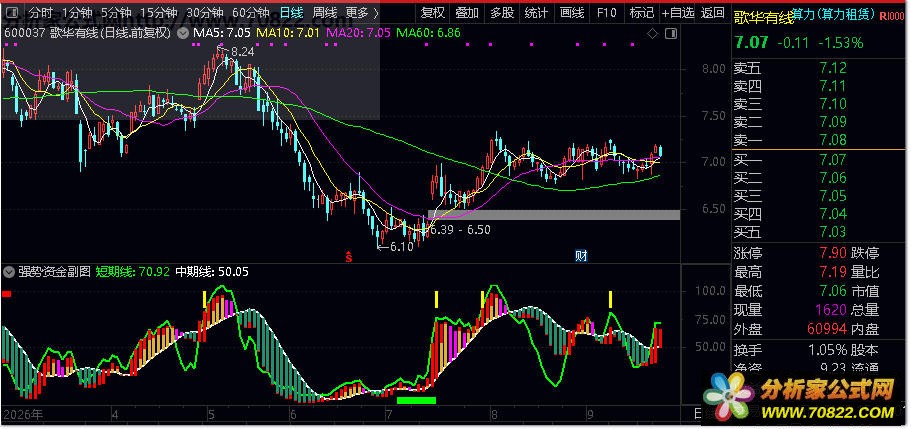The width and height of the screenshot is (911, 429).
Task: Click the 画线 drawing tools button
Action: tap(571, 12)
